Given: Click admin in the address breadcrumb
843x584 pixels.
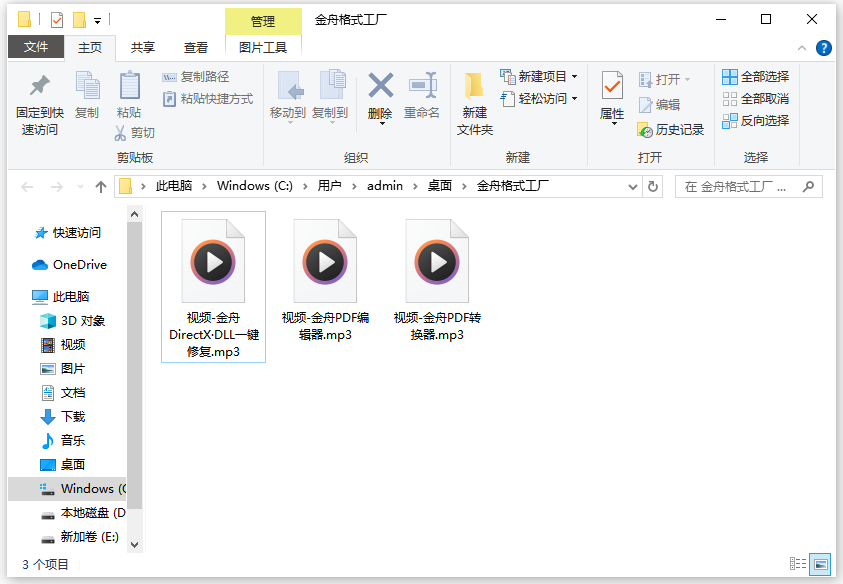Looking at the screenshot, I should [x=385, y=186].
